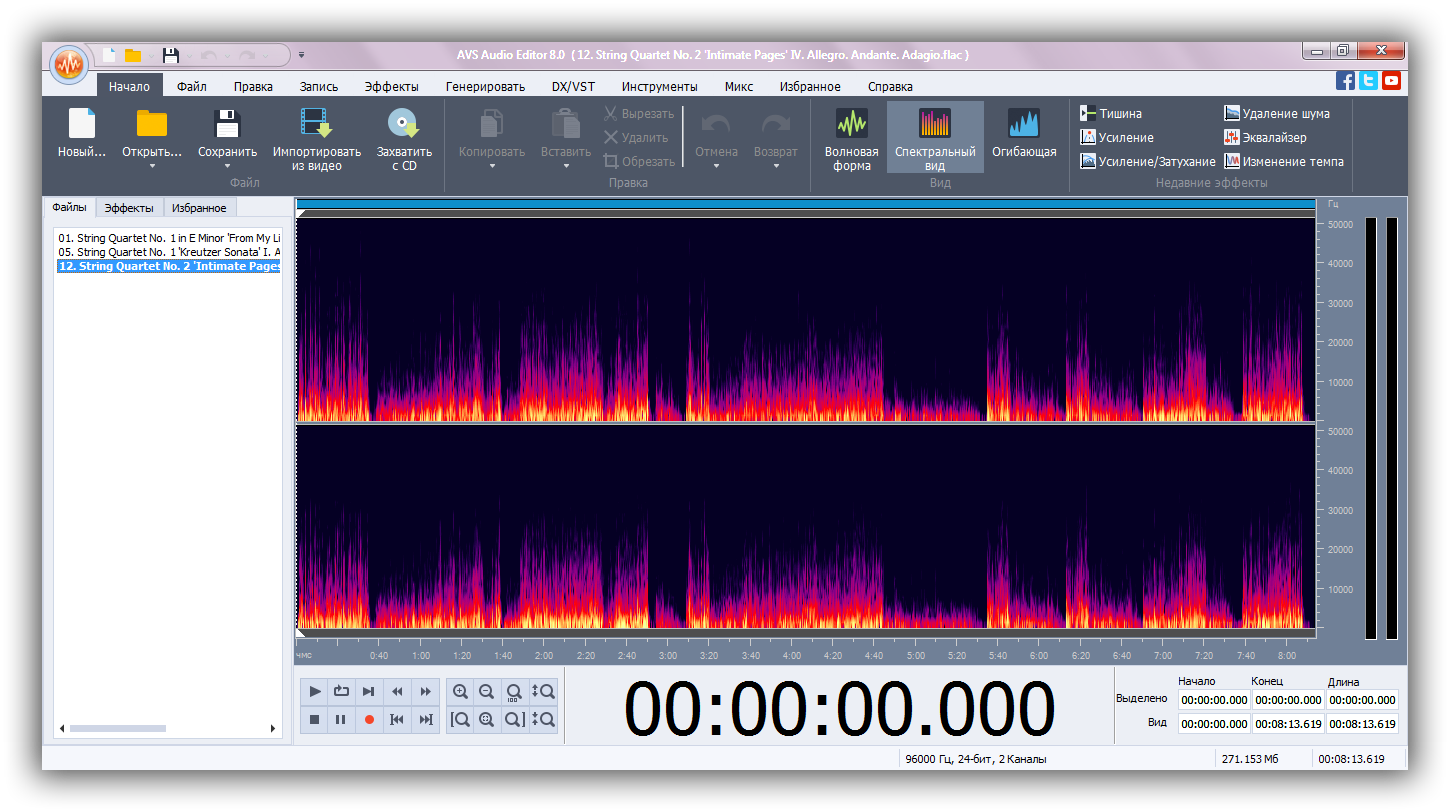Expand the Отмена dropdown arrow
Image resolution: width=1450 pixels, height=812 pixels.
(x=716, y=166)
